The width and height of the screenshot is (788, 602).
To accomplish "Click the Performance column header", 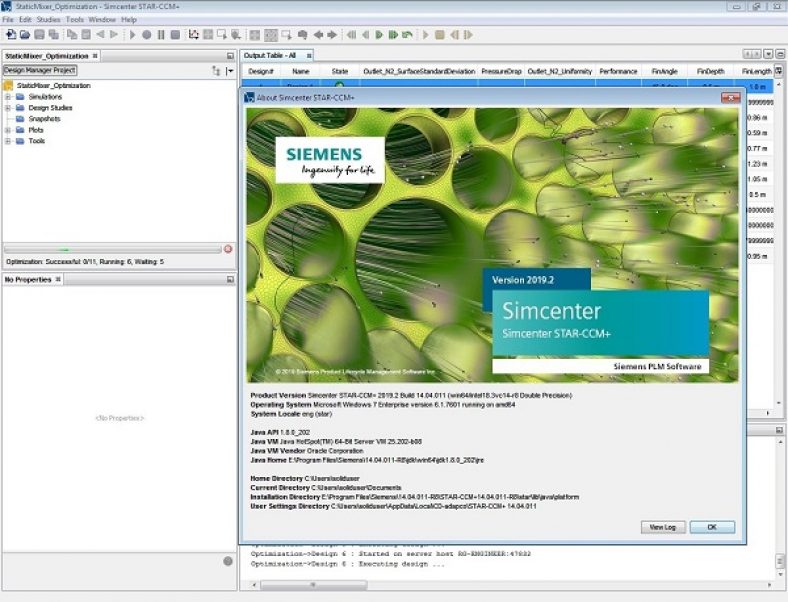I will point(618,71).
